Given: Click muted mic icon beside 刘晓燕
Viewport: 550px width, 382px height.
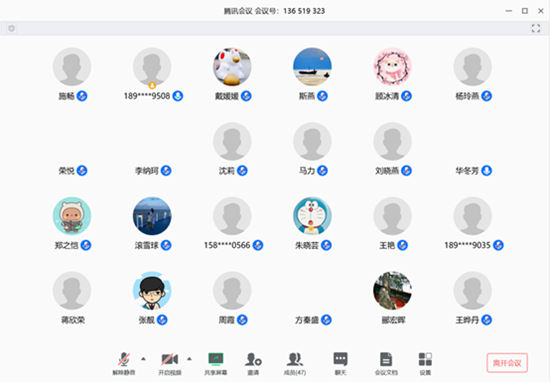Looking at the screenshot, I should click(407, 170).
